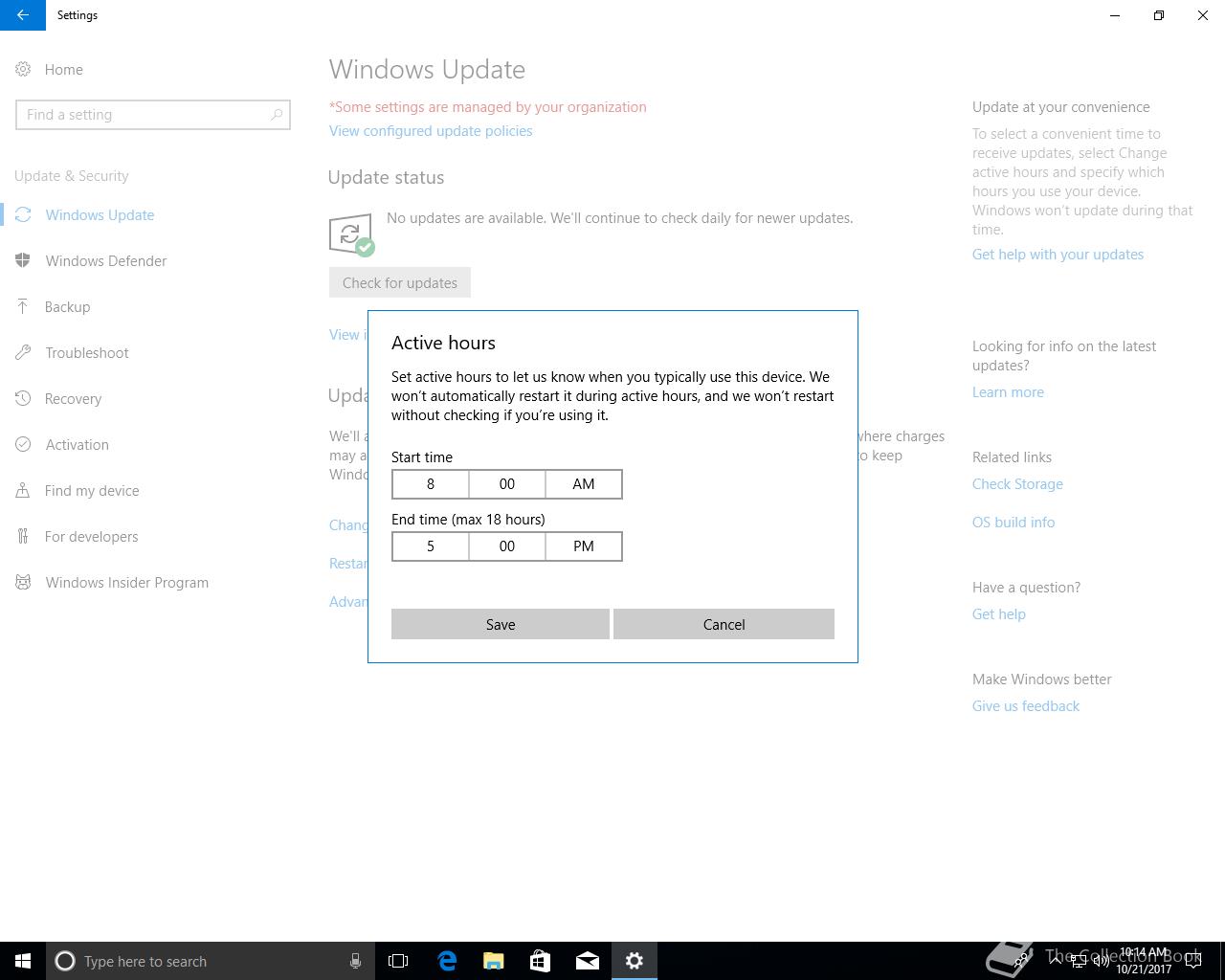1225x980 pixels.
Task: Click the Cortana circle icon
Action: 65,961
